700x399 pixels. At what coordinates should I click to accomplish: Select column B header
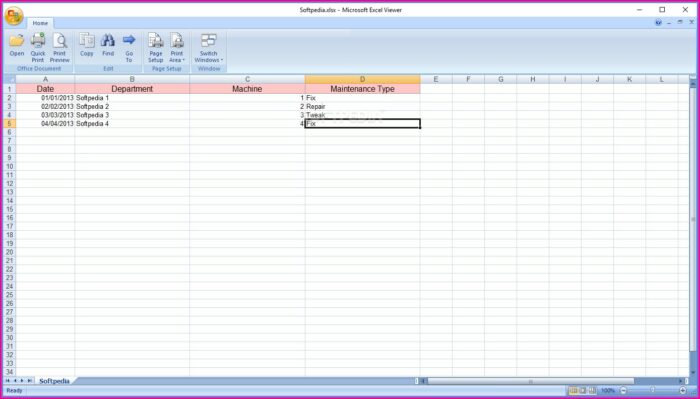132,79
